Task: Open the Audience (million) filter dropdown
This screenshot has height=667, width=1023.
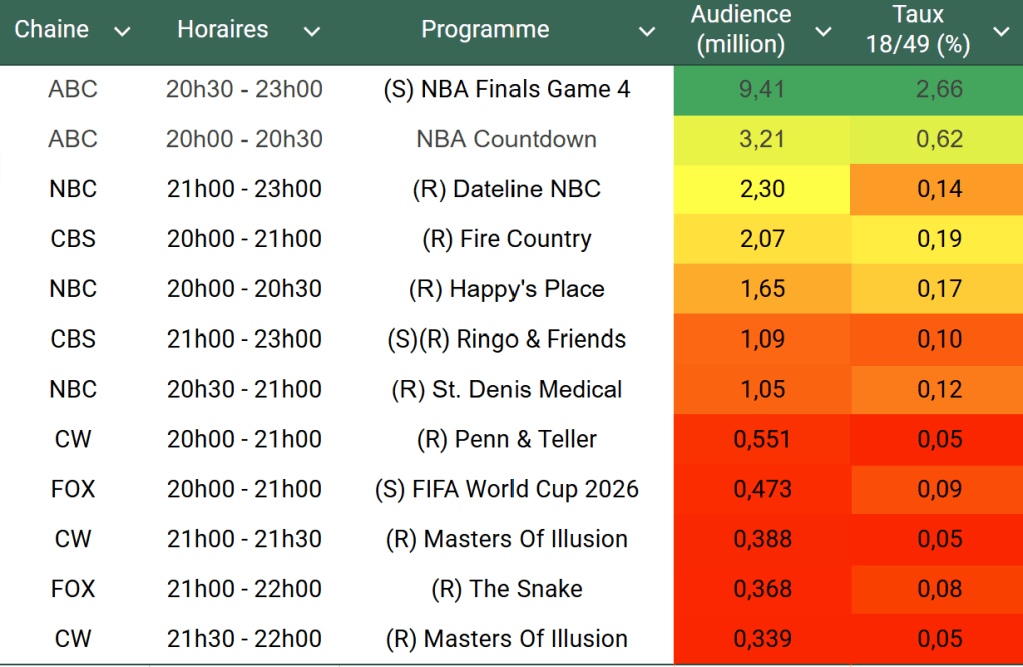Action: 823,32
